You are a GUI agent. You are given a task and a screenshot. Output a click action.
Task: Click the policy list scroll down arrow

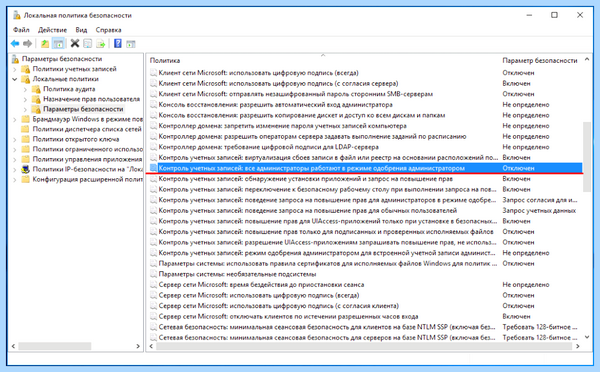[587, 337]
